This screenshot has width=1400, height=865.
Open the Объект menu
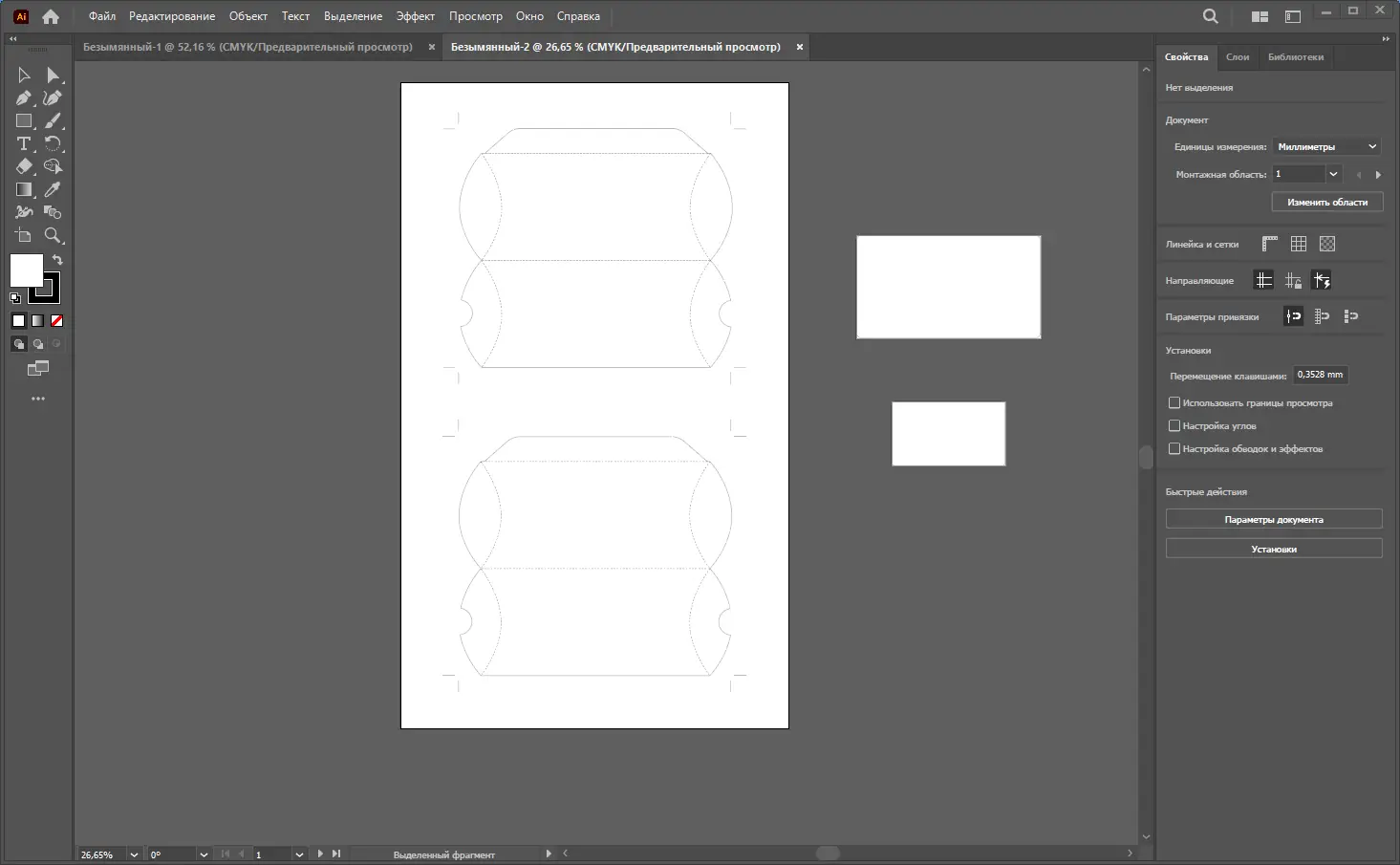click(248, 16)
